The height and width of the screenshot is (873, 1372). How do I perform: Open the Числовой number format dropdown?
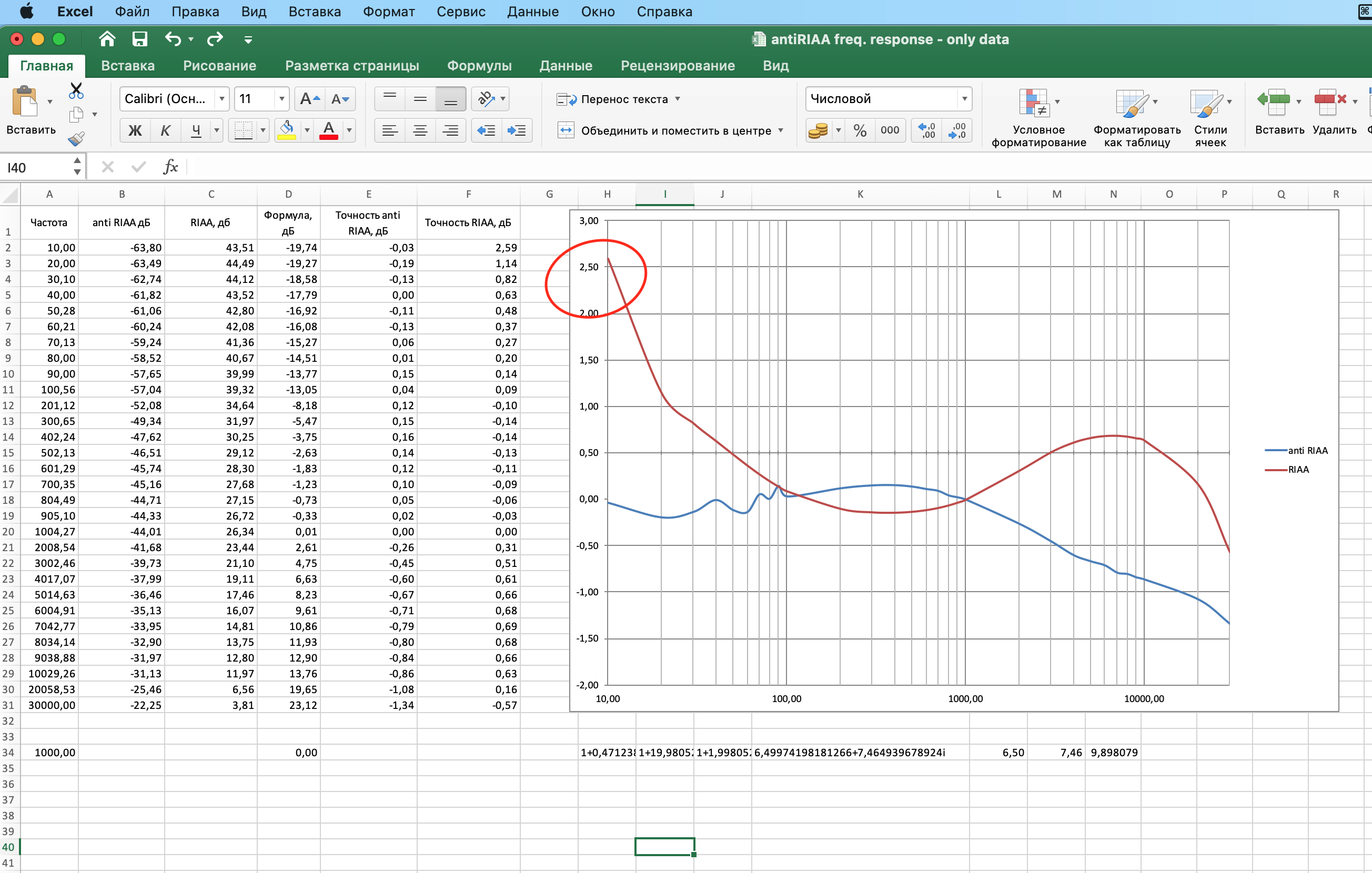[x=964, y=99]
